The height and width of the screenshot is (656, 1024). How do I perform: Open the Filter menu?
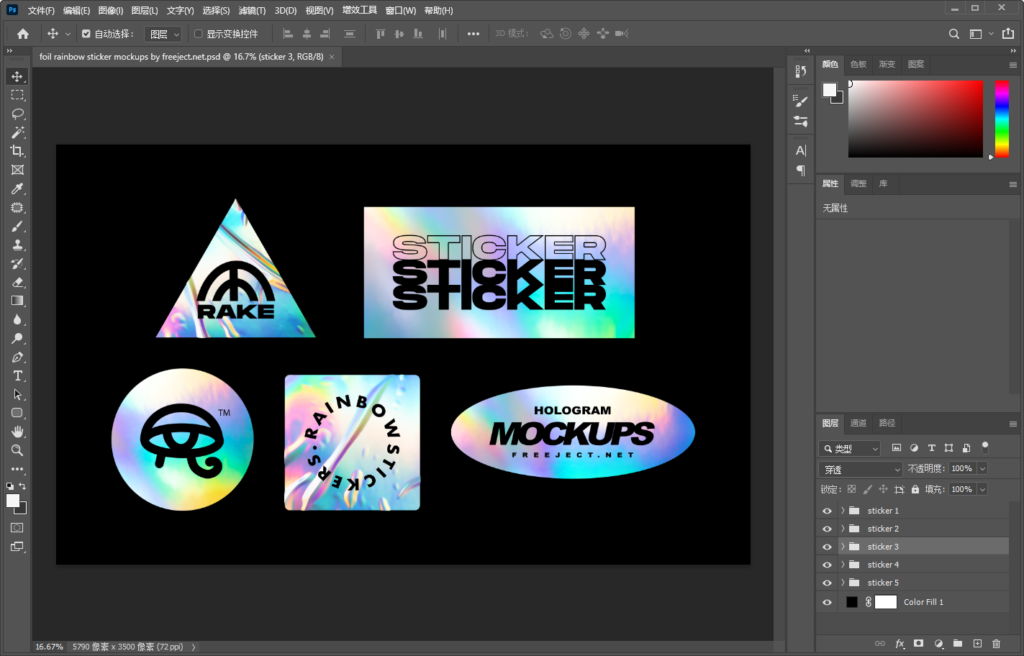[251, 10]
